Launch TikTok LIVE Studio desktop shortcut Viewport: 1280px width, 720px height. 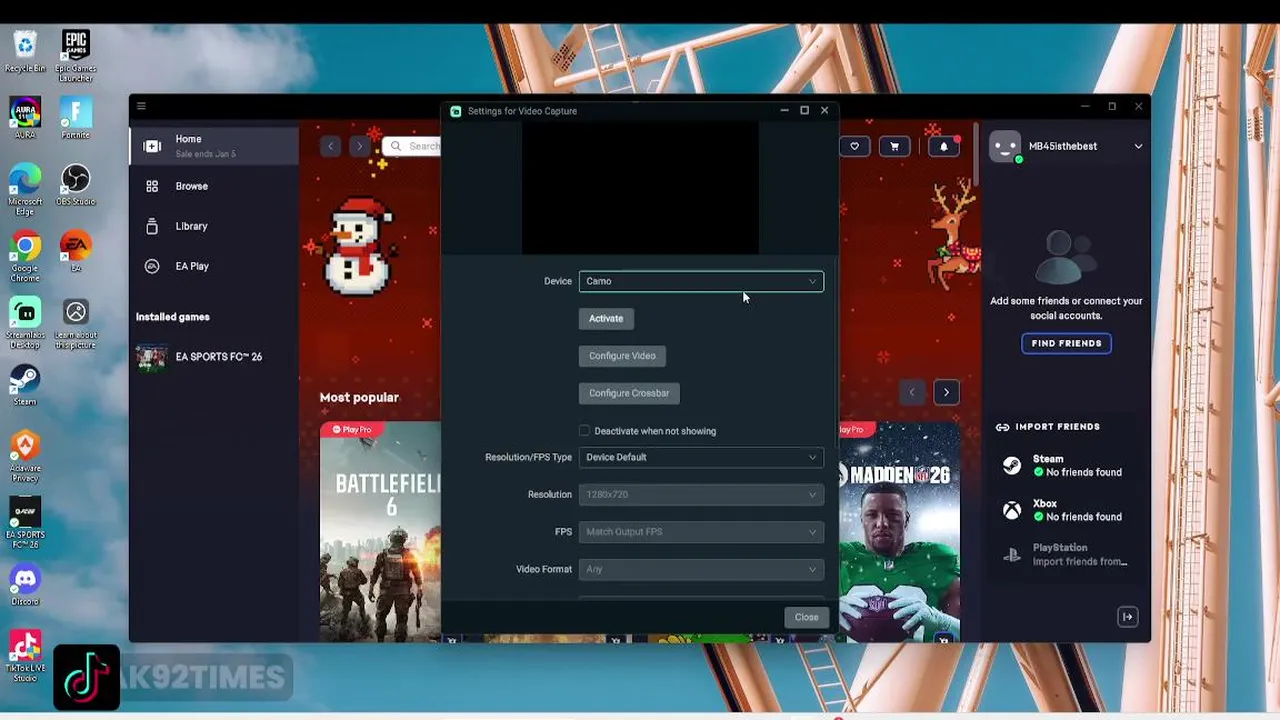(25, 657)
